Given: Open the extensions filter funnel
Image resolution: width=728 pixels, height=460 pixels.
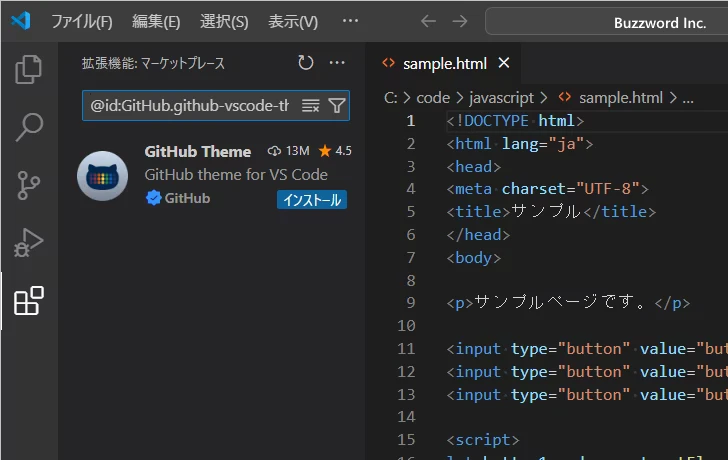Looking at the screenshot, I should tap(336, 105).
